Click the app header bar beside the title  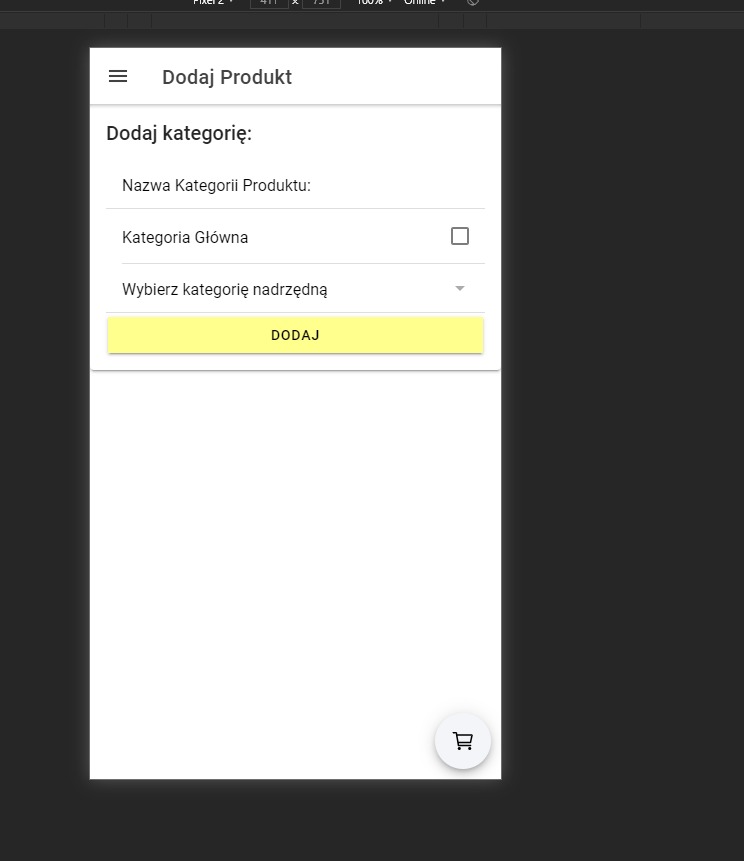[x=400, y=77]
